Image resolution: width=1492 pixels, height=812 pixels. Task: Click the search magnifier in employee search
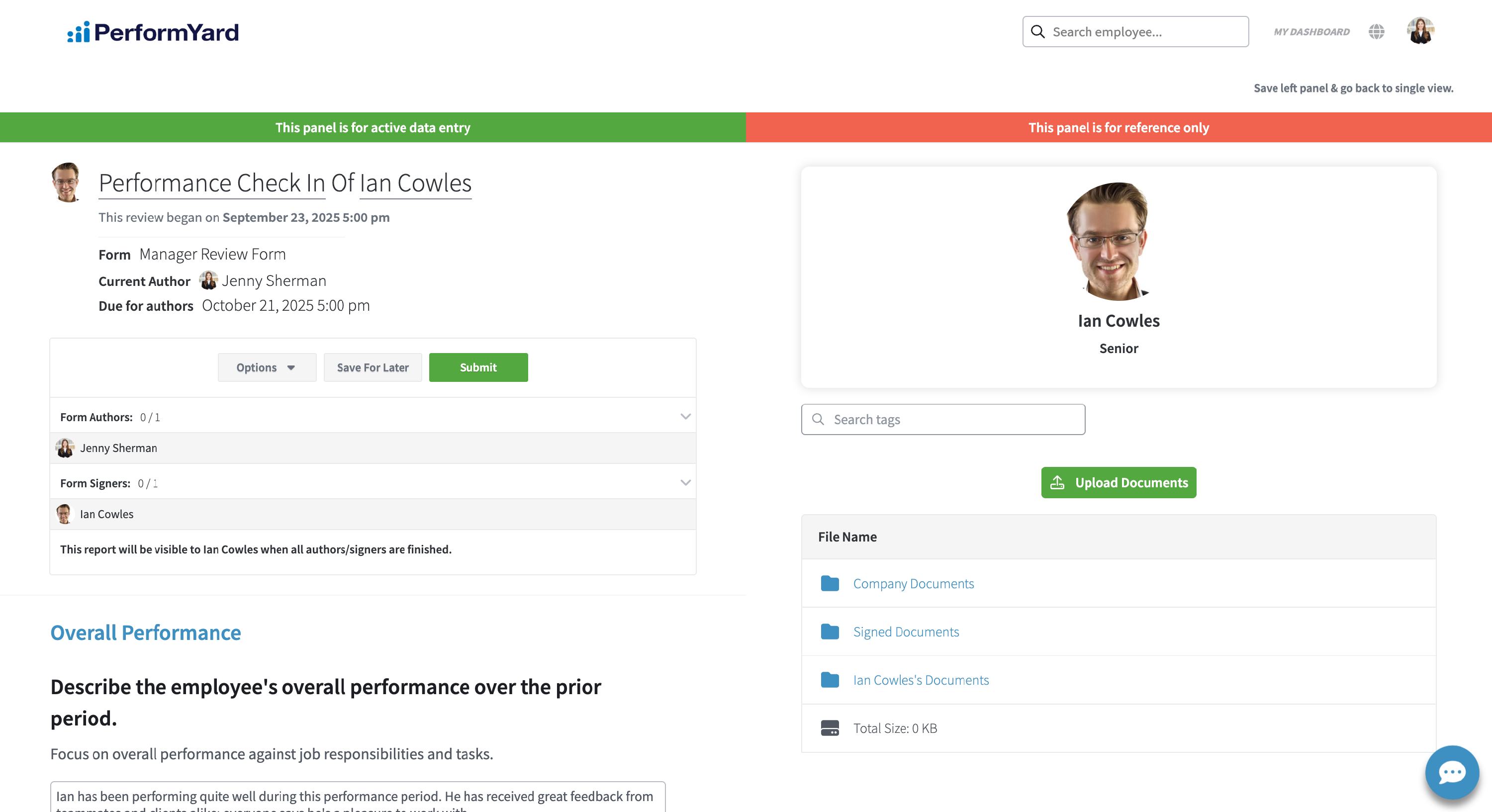click(x=1038, y=32)
